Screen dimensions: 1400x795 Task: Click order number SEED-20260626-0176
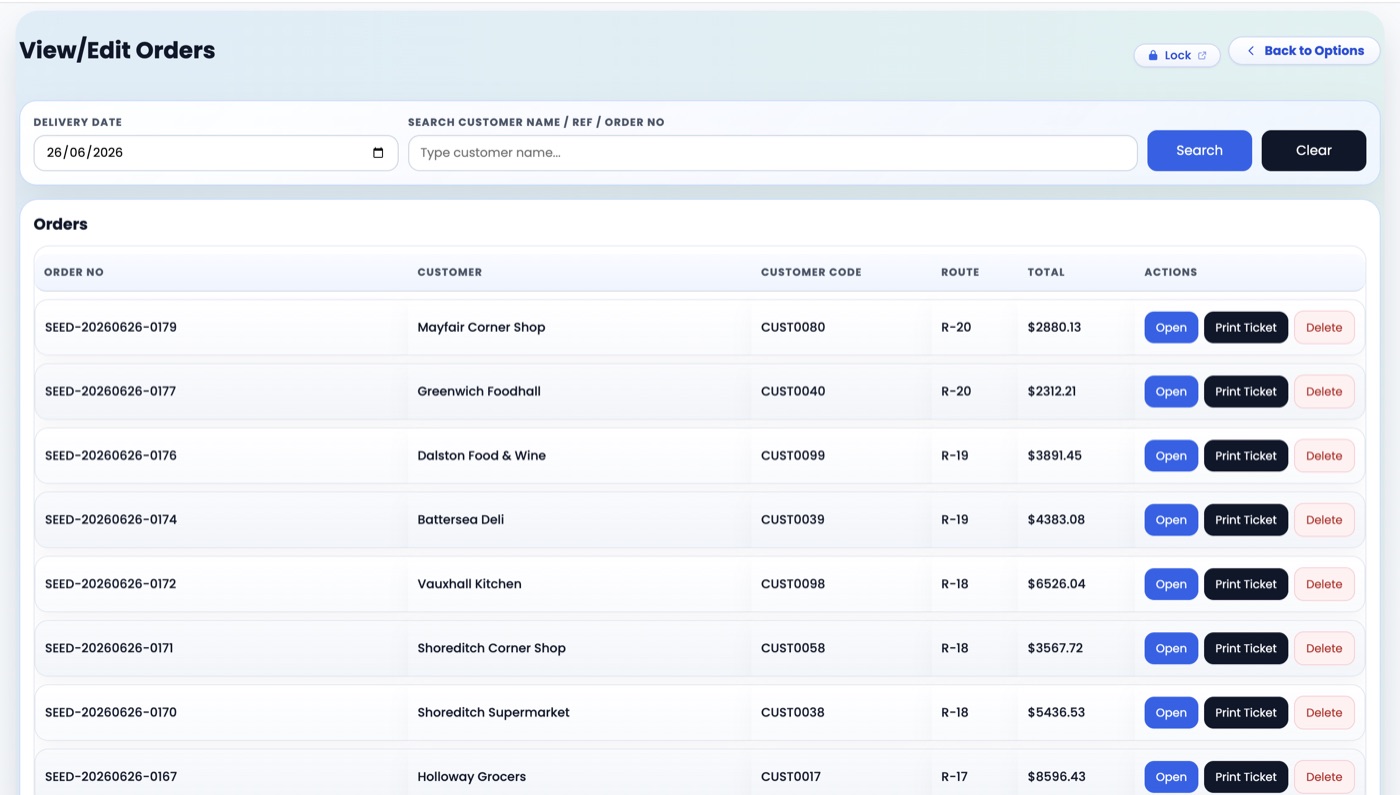(111, 455)
